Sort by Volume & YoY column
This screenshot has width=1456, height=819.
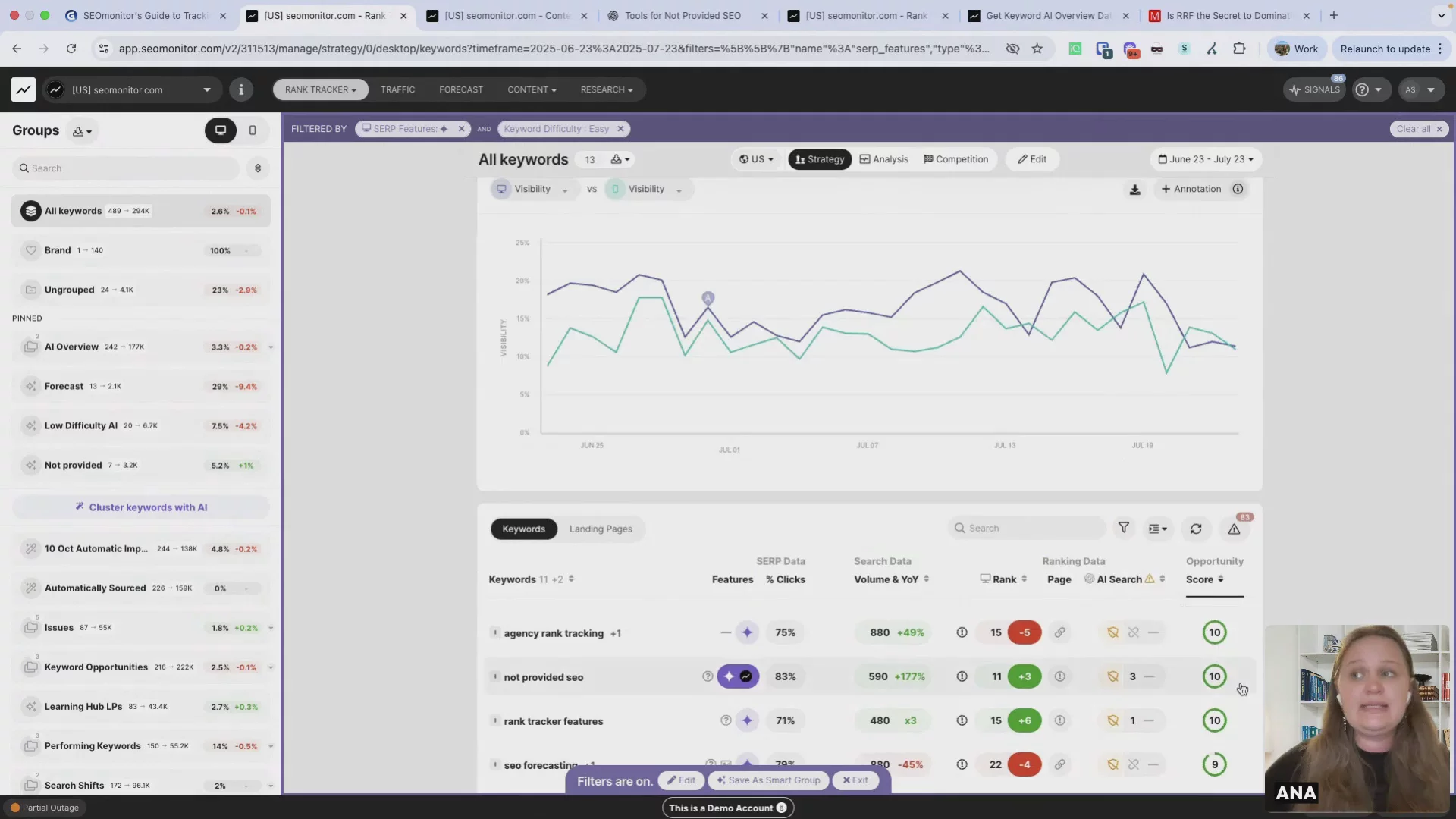pyautogui.click(x=891, y=579)
